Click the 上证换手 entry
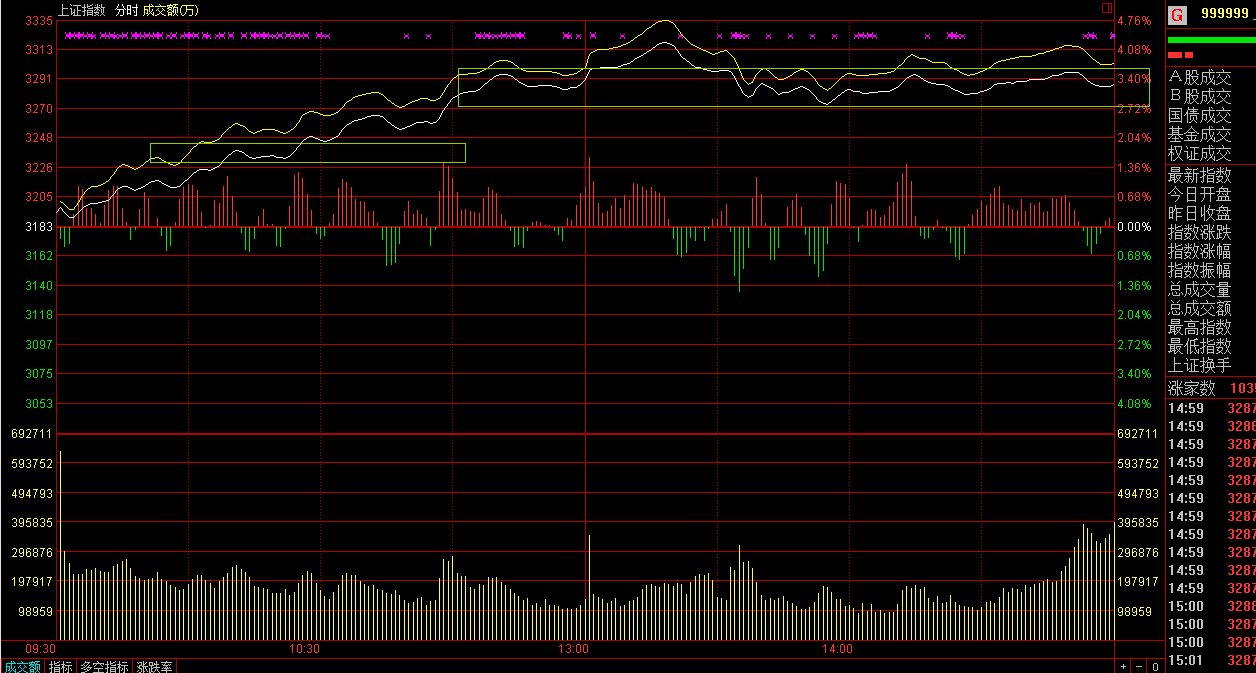 1200,365
